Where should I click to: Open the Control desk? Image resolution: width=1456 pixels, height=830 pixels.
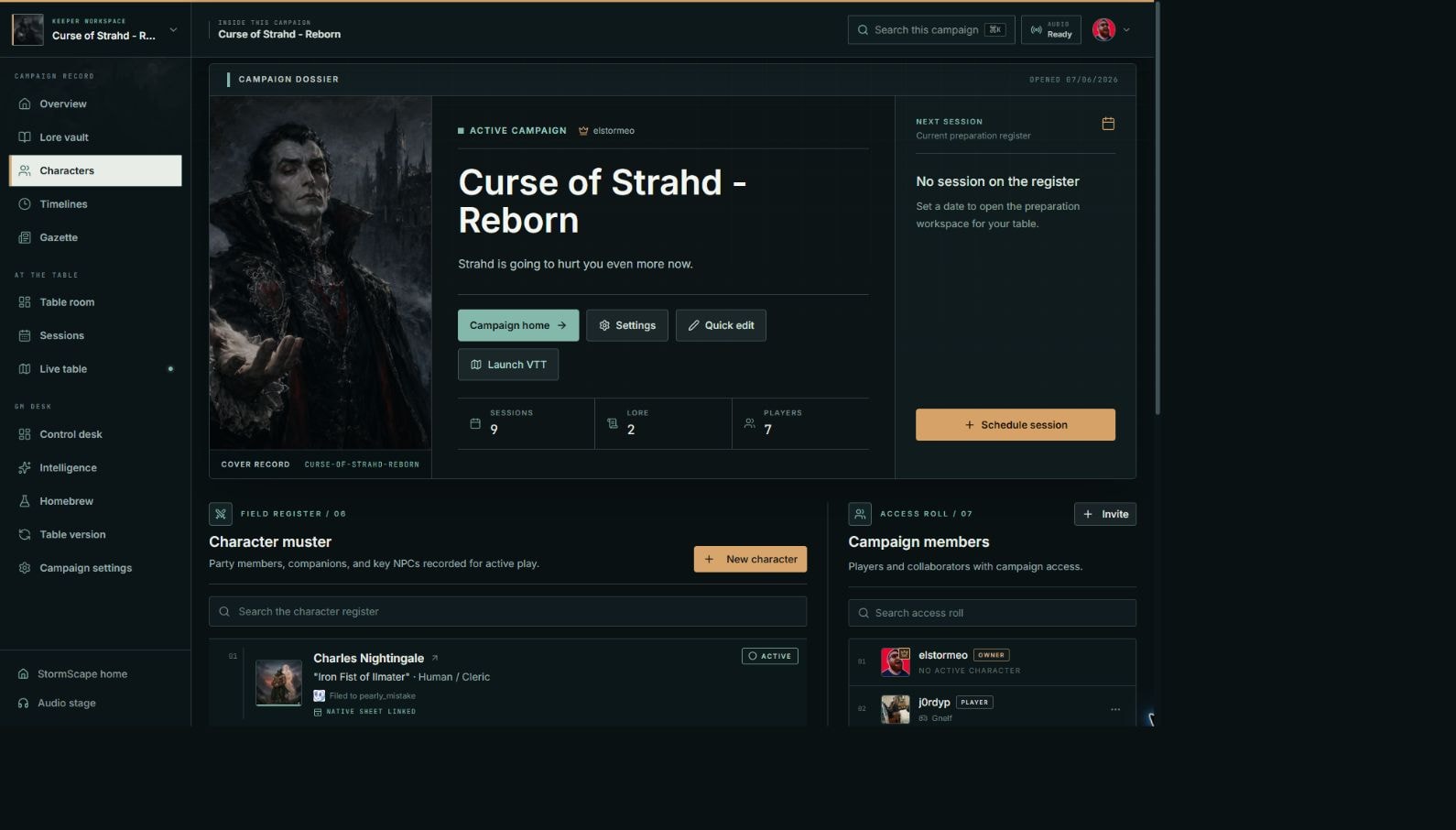(95, 434)
